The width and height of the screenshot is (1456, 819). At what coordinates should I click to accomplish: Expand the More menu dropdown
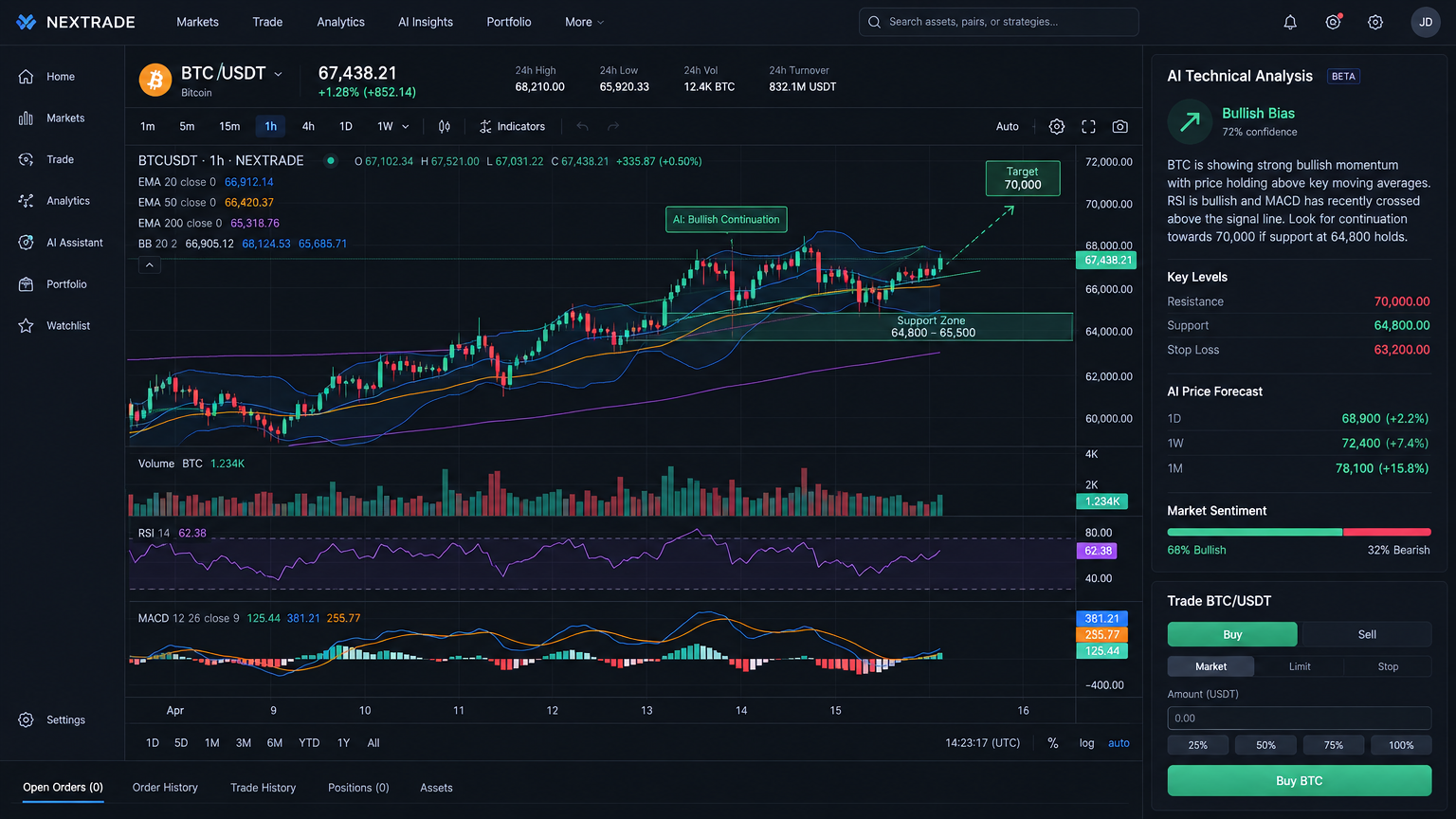(x=584, y=22)
